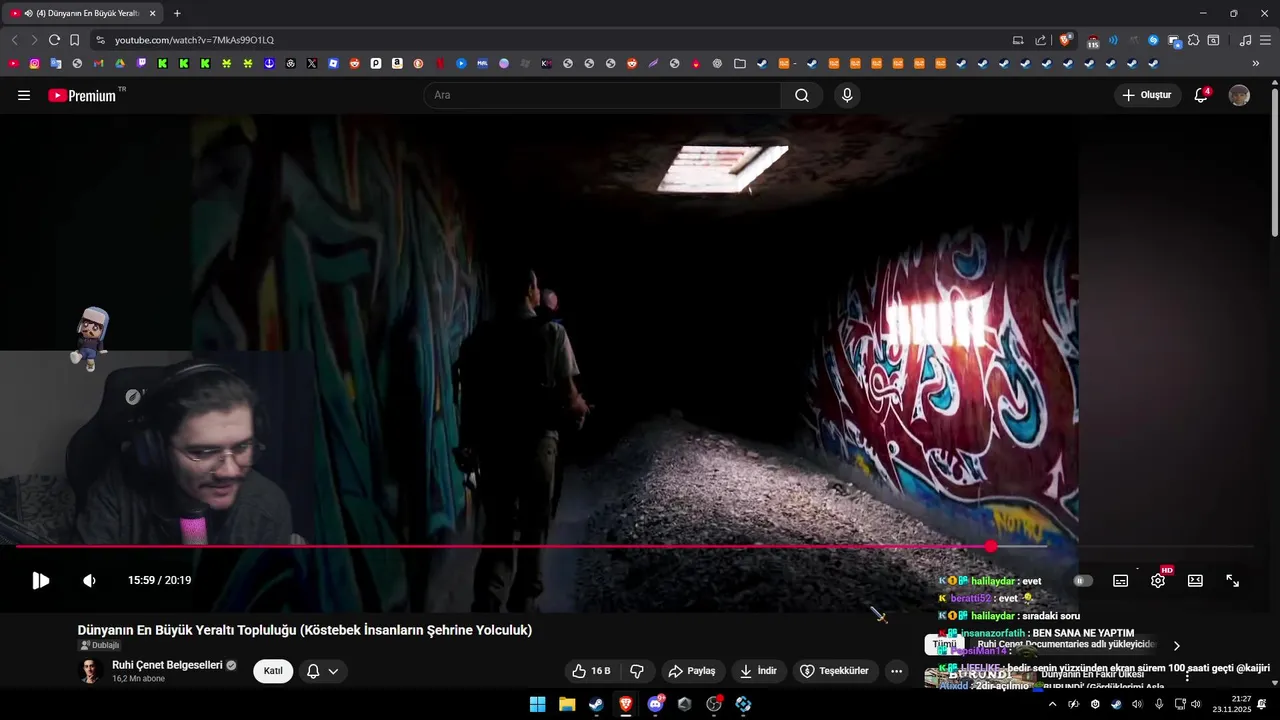
Task: Open Brave main hamburger menu
Action: pyautogui.click(x=1266, y=40)
